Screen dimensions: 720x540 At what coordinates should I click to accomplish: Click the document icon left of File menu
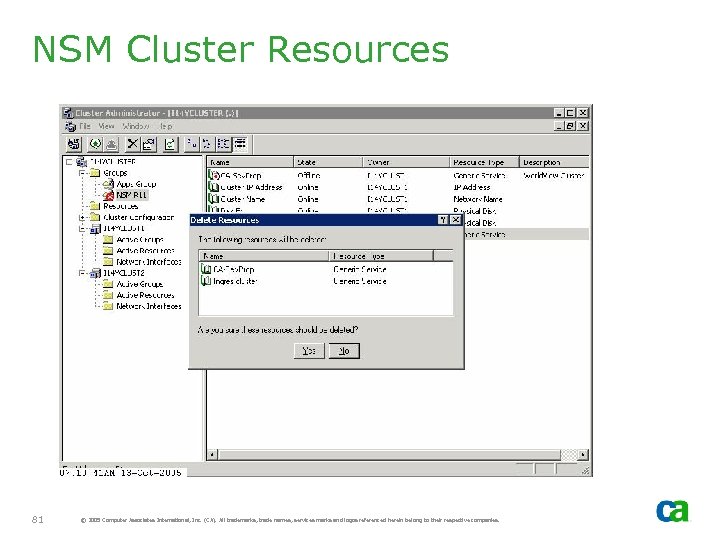70,126
